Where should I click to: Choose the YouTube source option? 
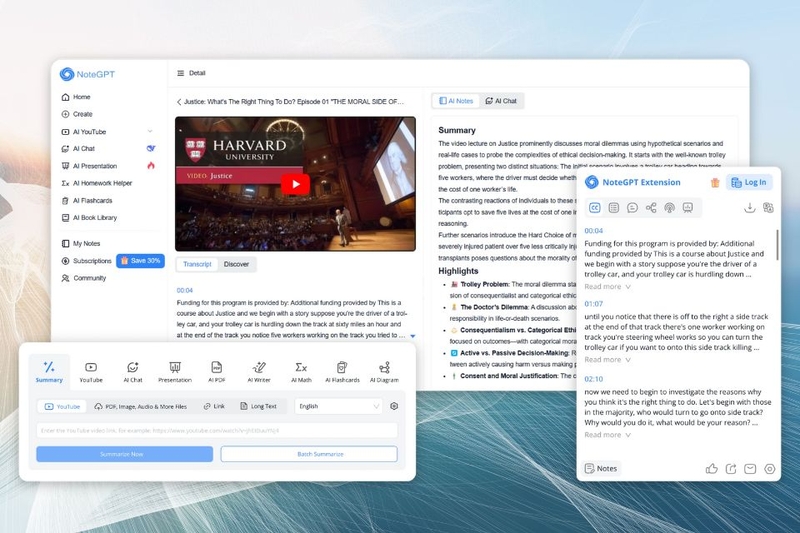tap(62, 407)
